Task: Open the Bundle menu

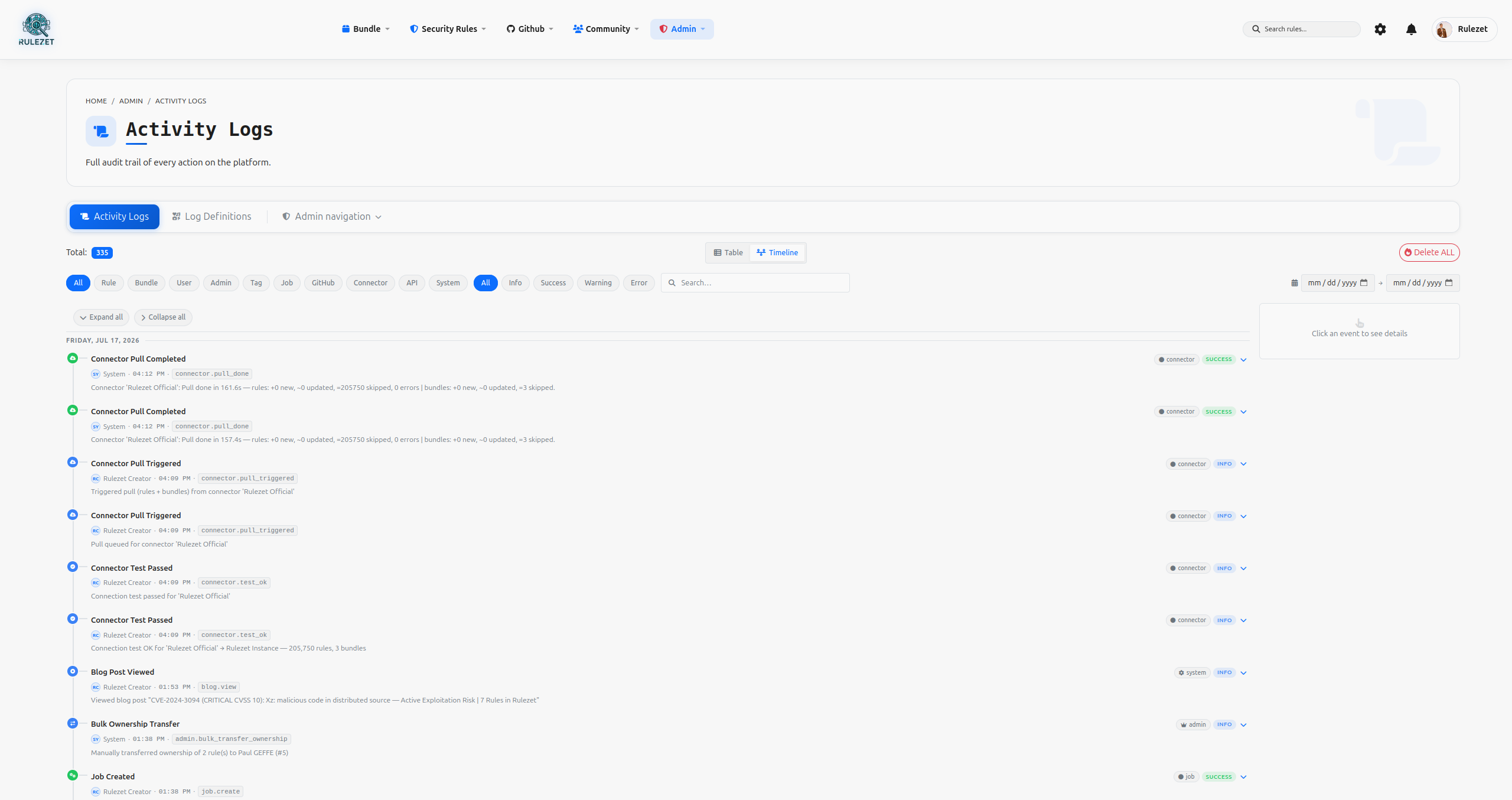Action: 366,29
